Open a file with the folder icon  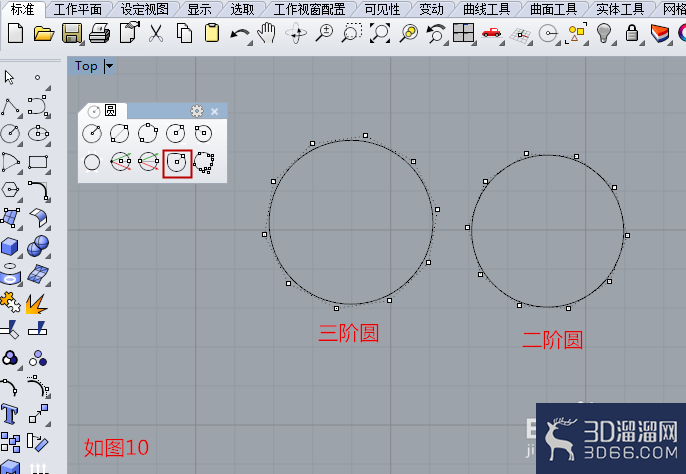pos(44,33)
